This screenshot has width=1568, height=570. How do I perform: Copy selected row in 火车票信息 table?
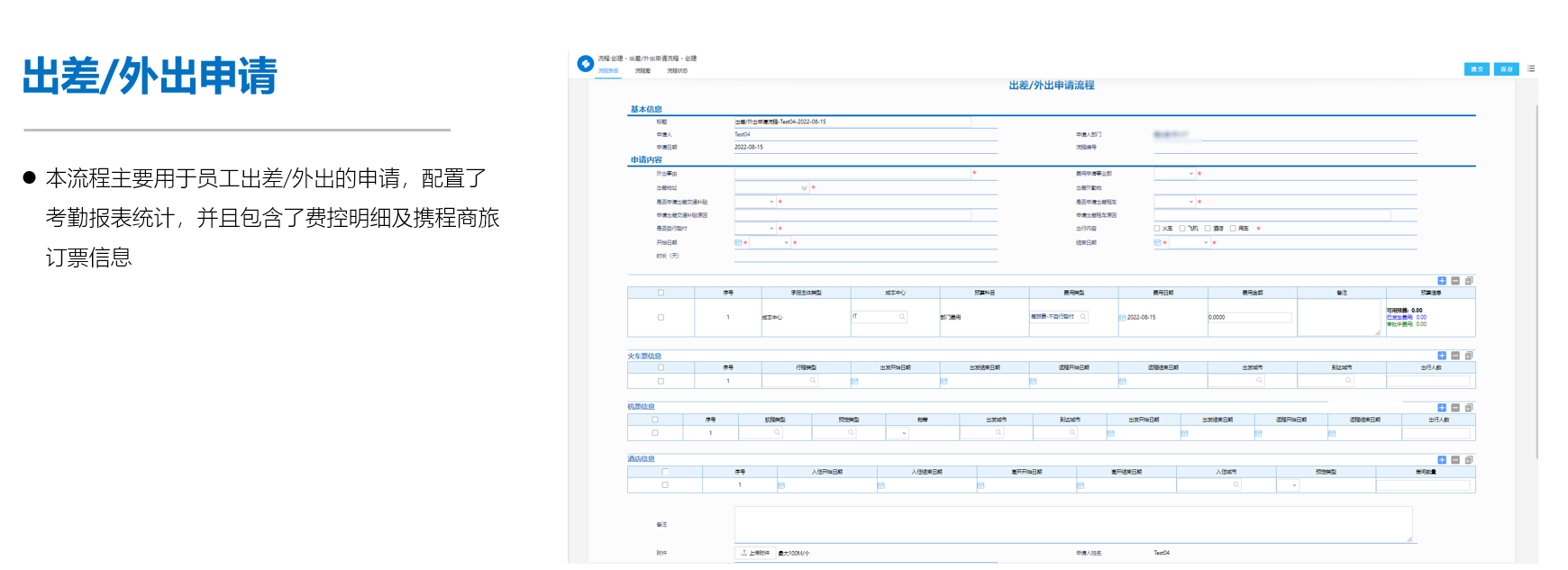[1469, 356]
